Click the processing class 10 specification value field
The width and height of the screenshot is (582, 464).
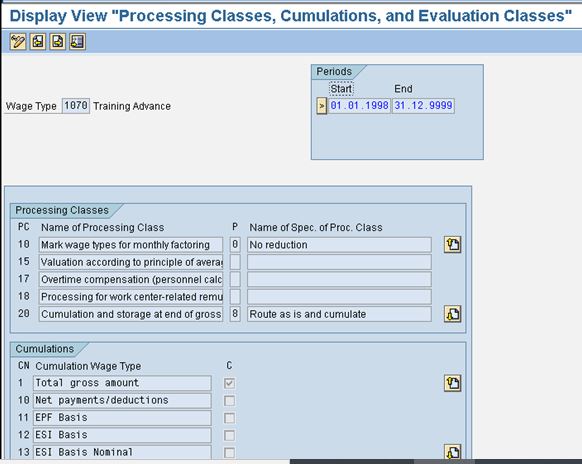click(x=235, y=245)
